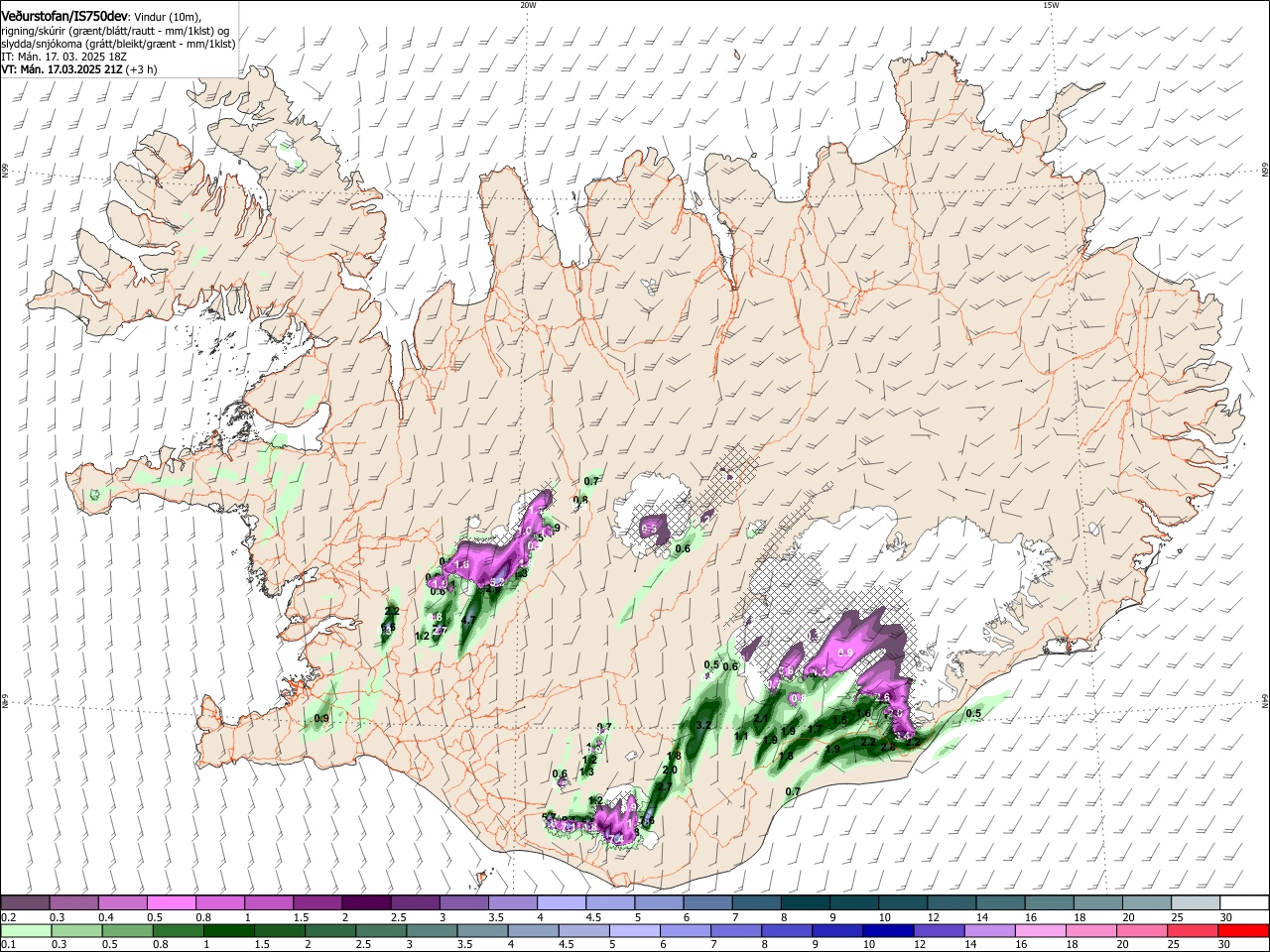Screen dimensions: 1270x952
Task: Click the bright pink top-row swatch labeled 0.5
Action: [x=171, y=903]
